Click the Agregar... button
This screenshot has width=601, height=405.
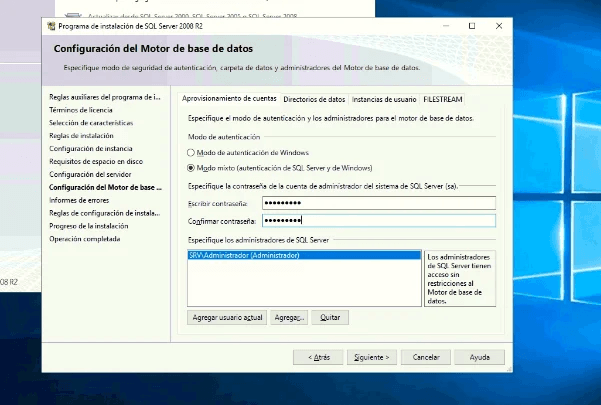(288, 317)
